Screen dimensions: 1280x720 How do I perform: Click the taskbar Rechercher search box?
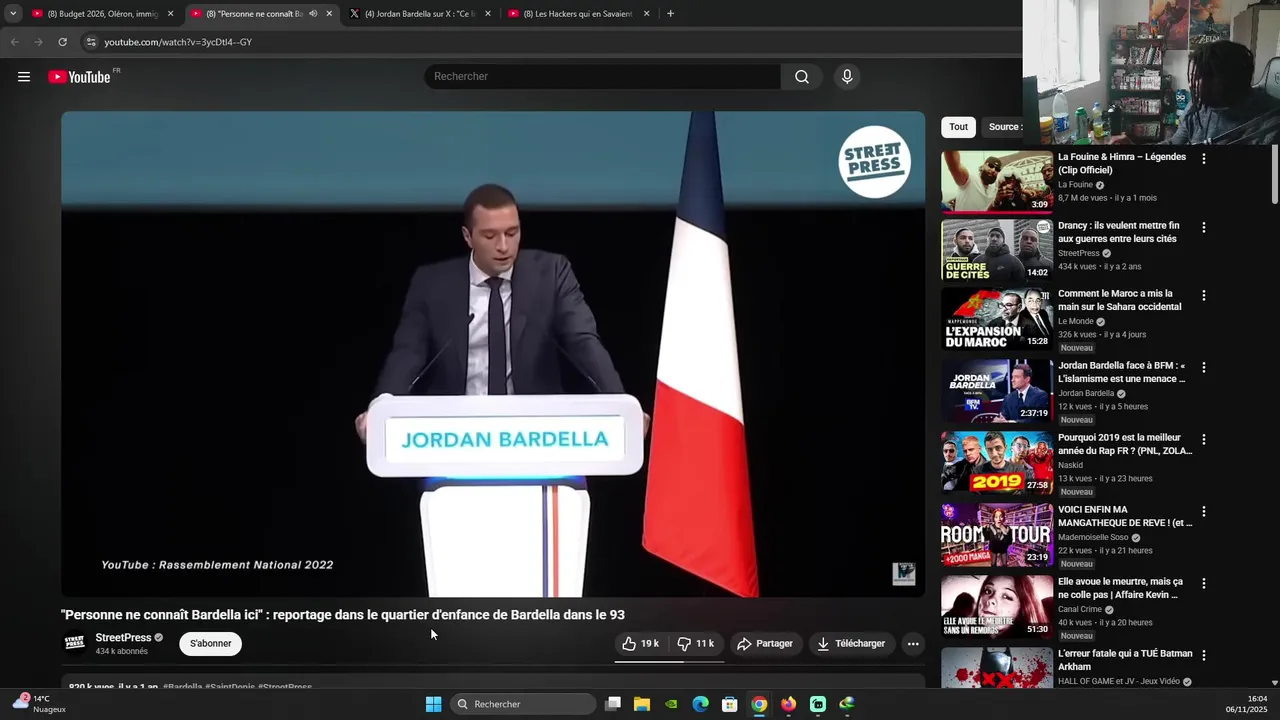click(522, 704)
